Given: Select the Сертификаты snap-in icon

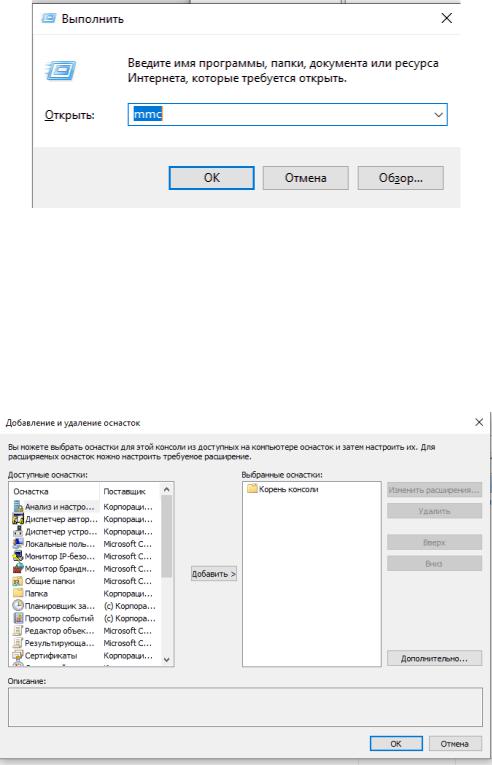Looking at the screenshot, I should 18,655.
